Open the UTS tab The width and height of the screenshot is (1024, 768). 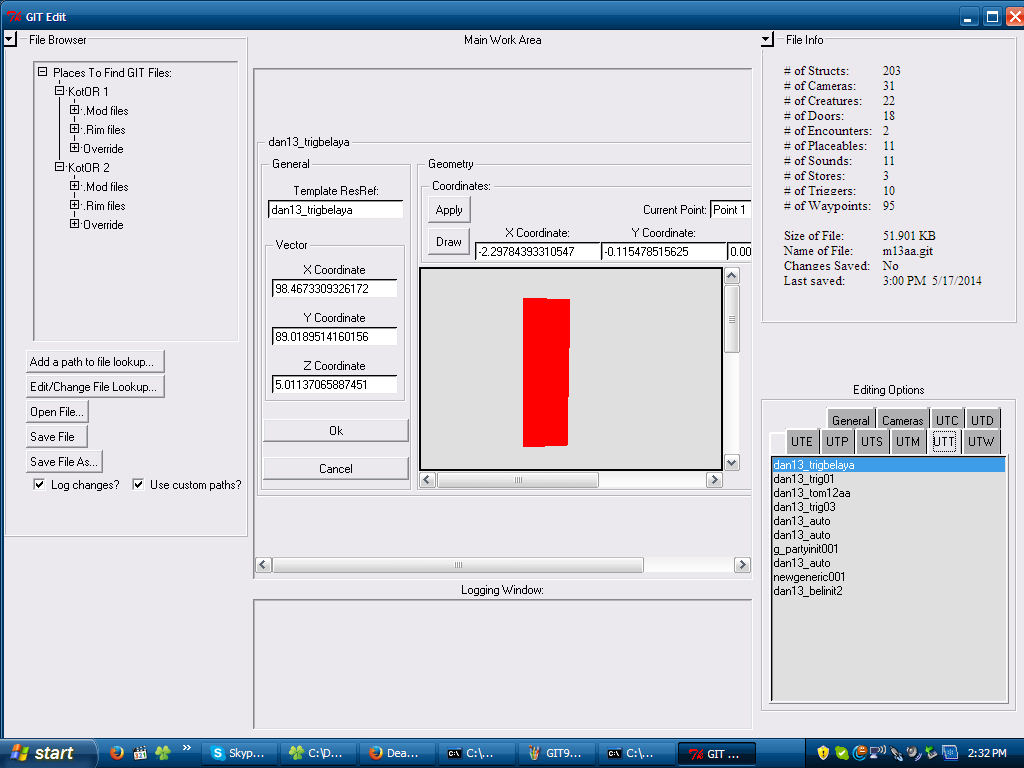pyautogui.click(x=872, y=441)
